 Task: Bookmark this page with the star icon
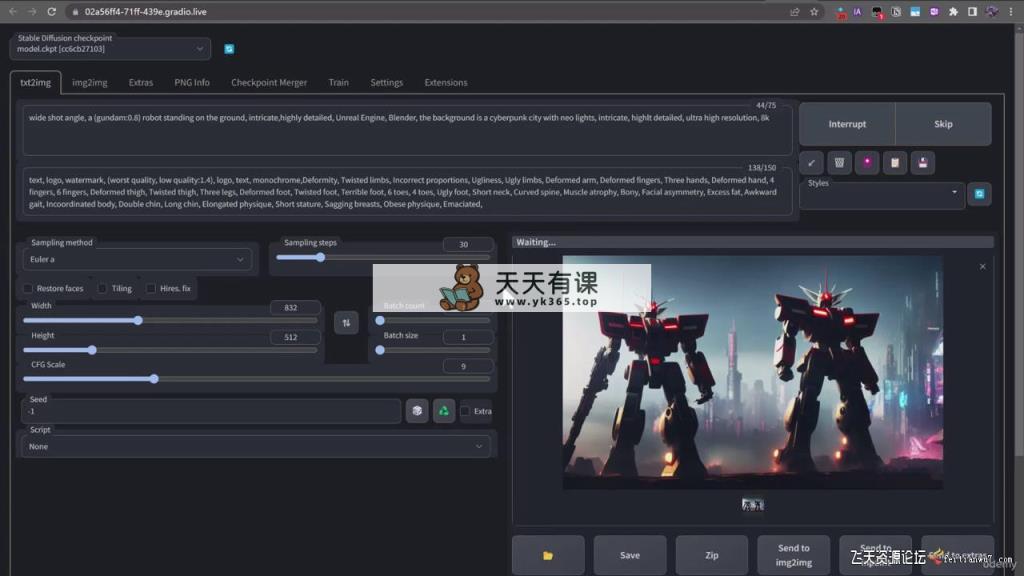pos(814,12)
